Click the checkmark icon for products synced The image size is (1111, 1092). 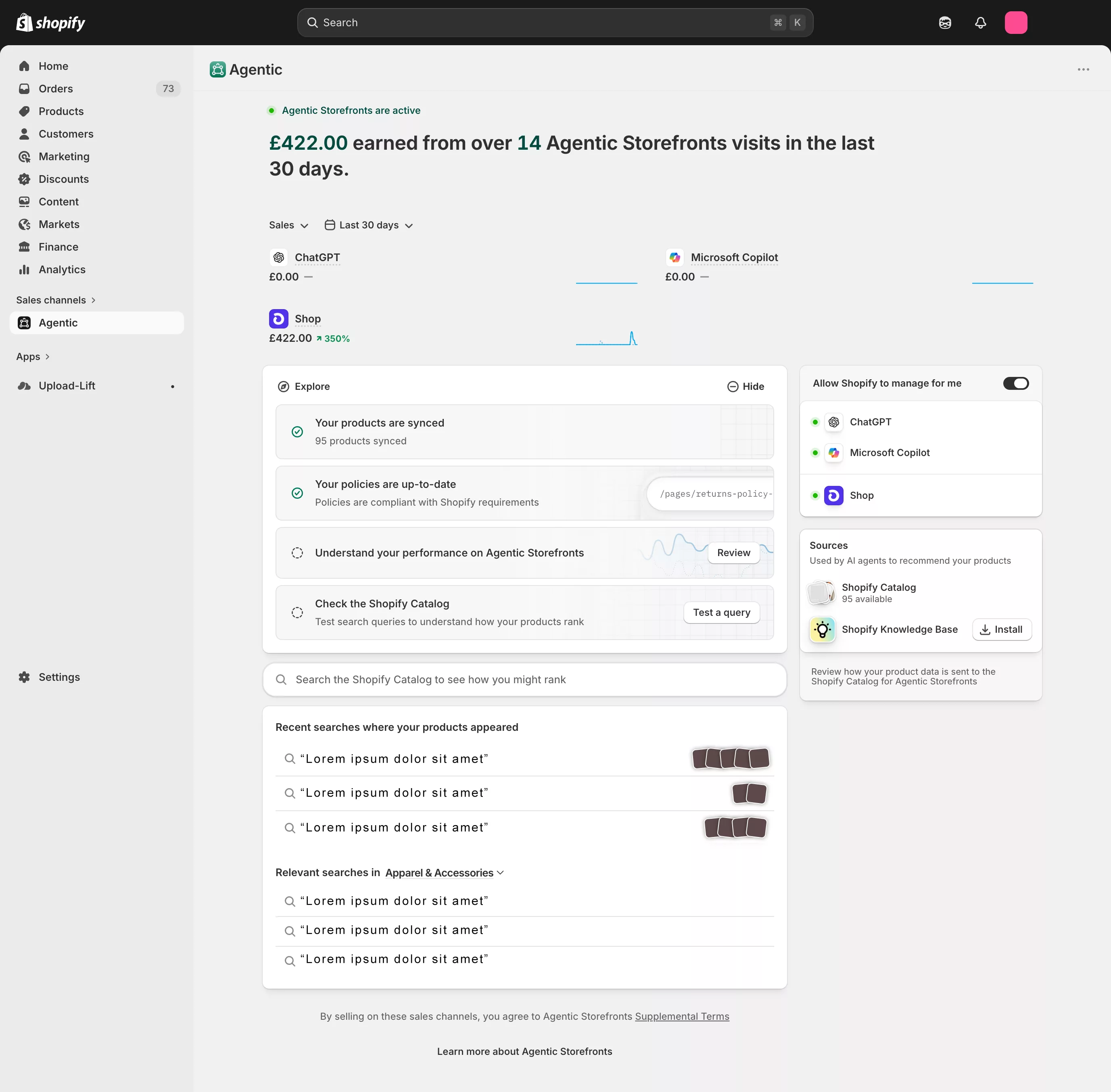click(x=297, y=432)
